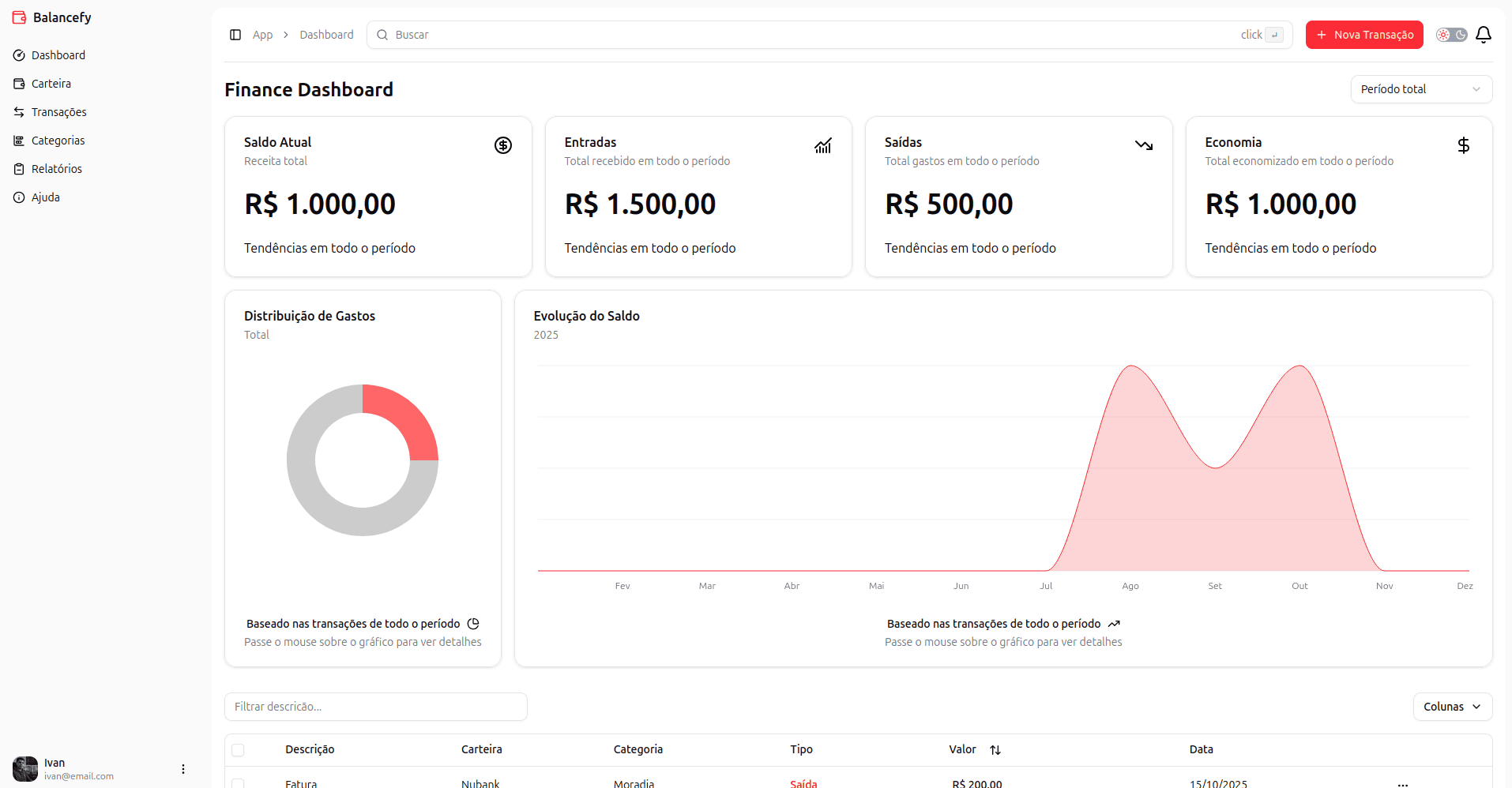Viewport: 1512px width, 788px height.
Task: Sort table by Valor column arrows
Action: coord(995,750)
